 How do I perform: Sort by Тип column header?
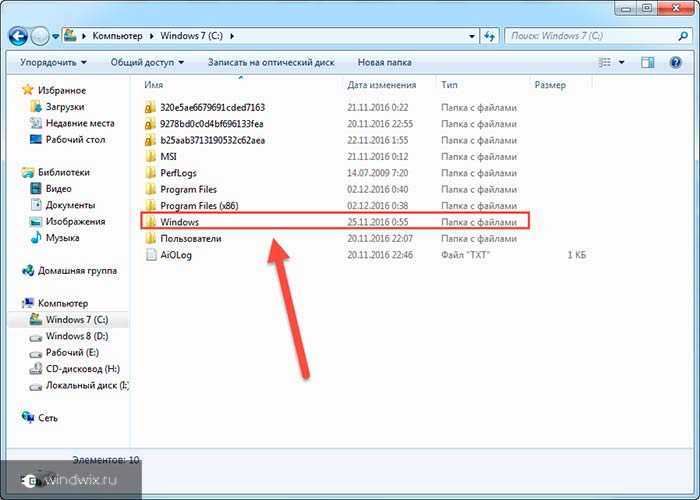coord(449,85)
